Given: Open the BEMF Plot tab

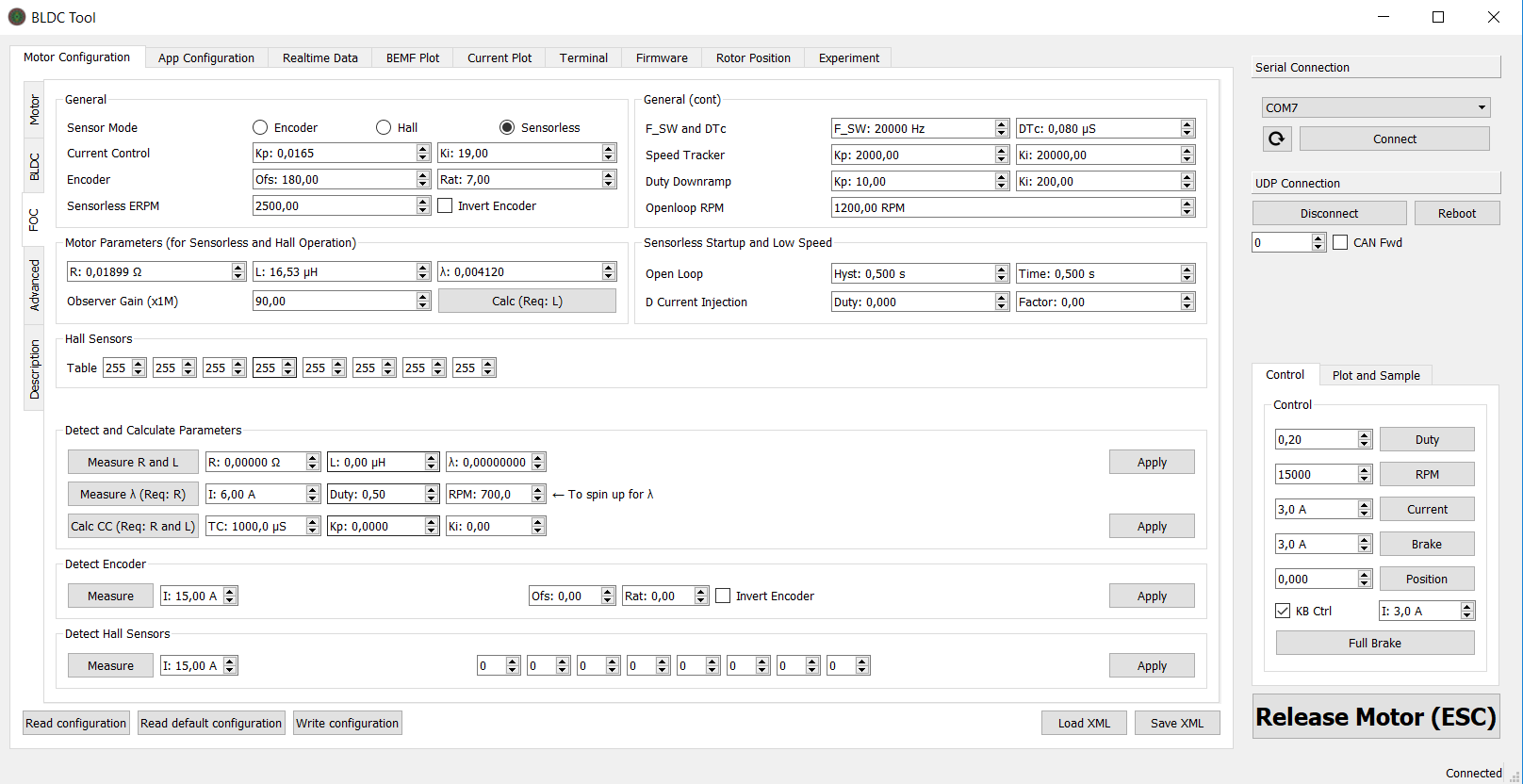Looking at the screenshot, I should 413,57.
